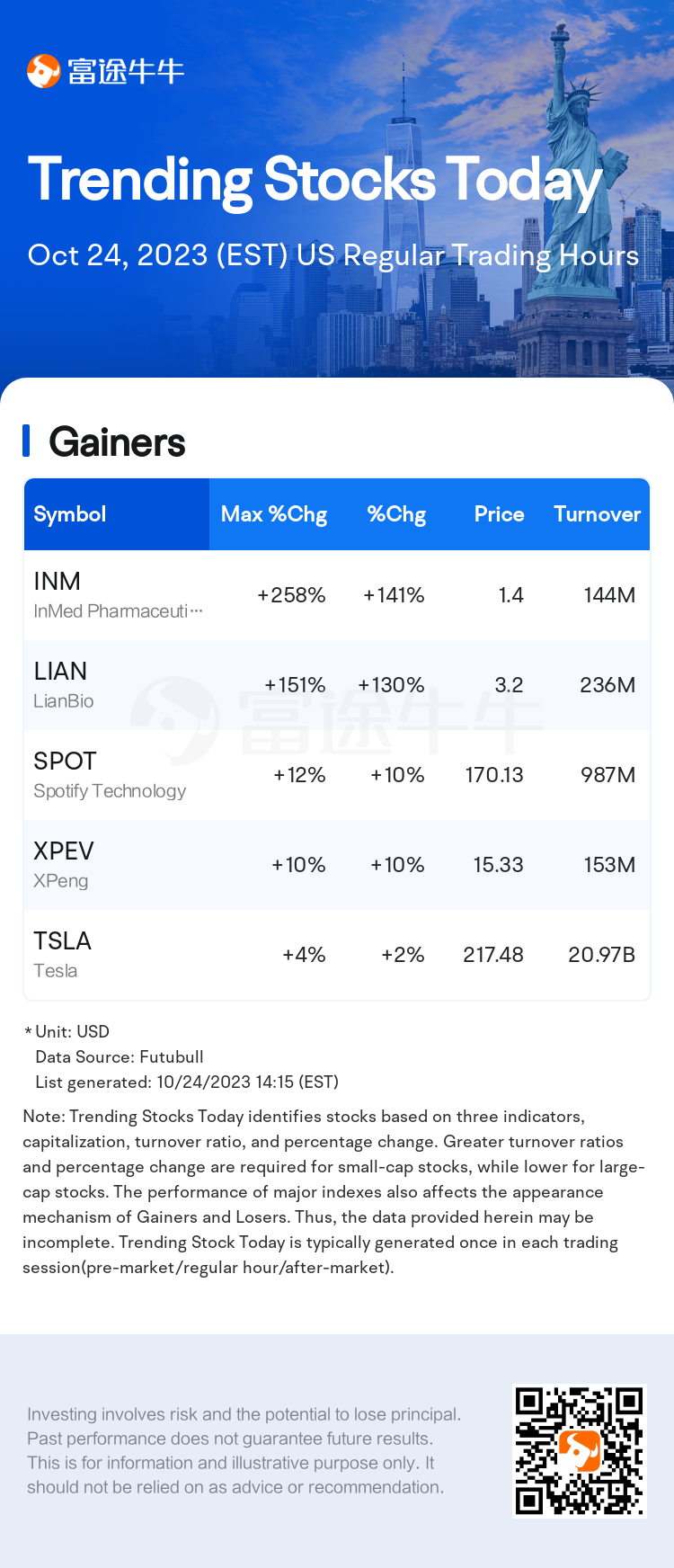Click the QR code image
The height and width of the screenshot is (1568, 674).
[x=580, y=1451]
